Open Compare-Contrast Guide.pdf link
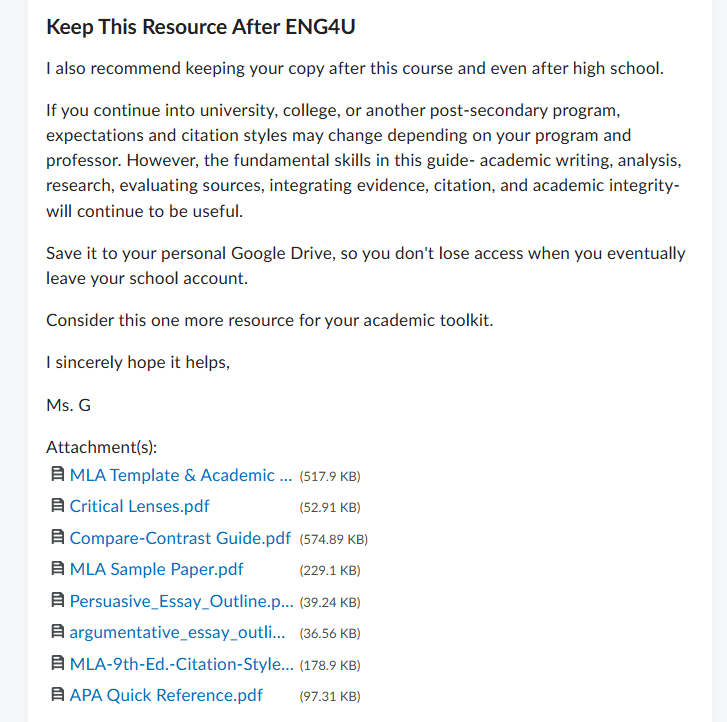Viewport: 727px width, 722px height. (180, 538)
